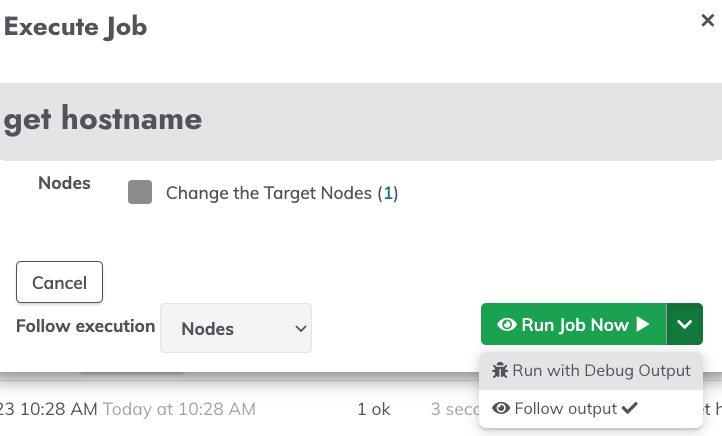Click the get hostname job title
This screenshot has height=436, width=722.
103,119
